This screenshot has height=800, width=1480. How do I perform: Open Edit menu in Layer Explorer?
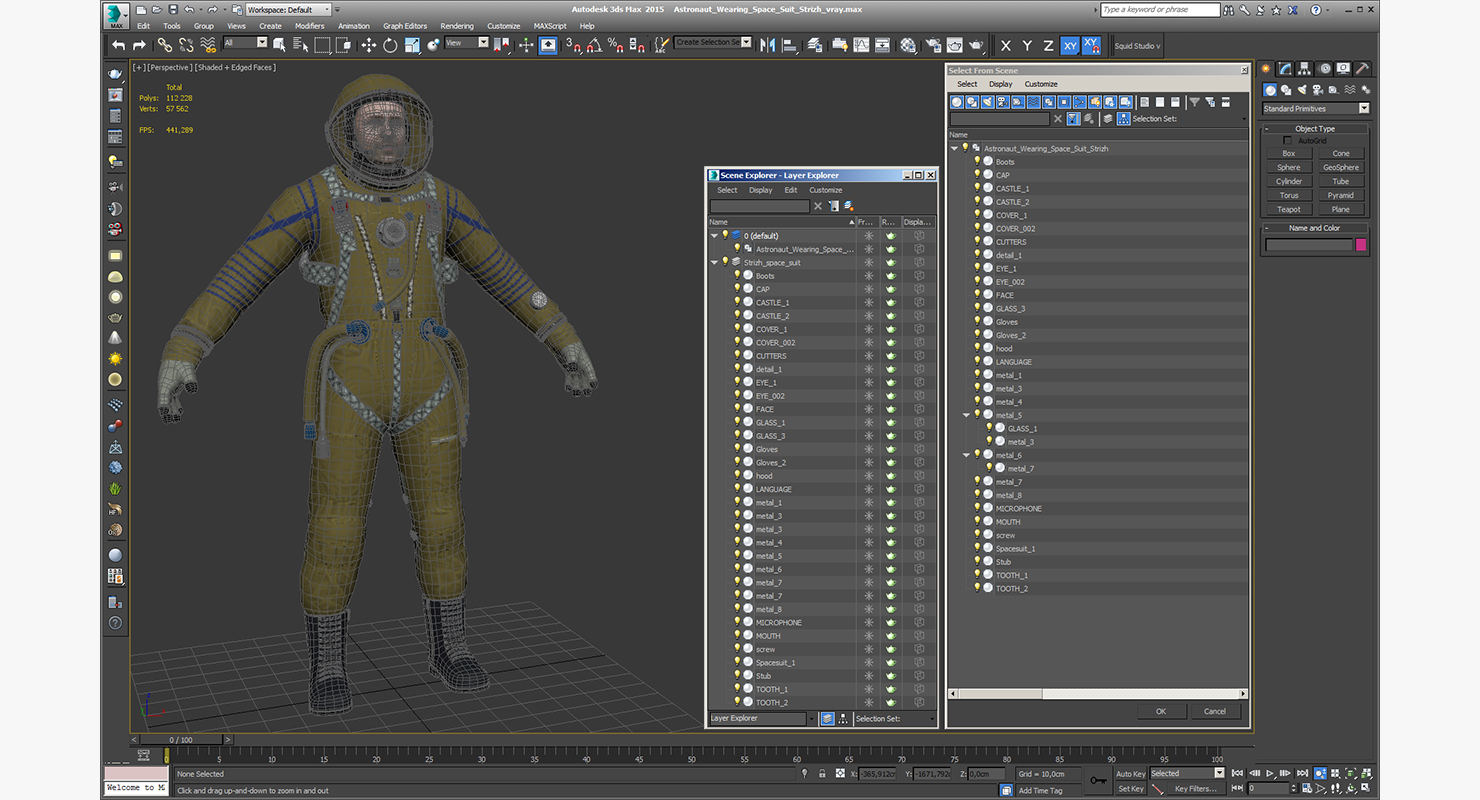[x=791, y=190]
